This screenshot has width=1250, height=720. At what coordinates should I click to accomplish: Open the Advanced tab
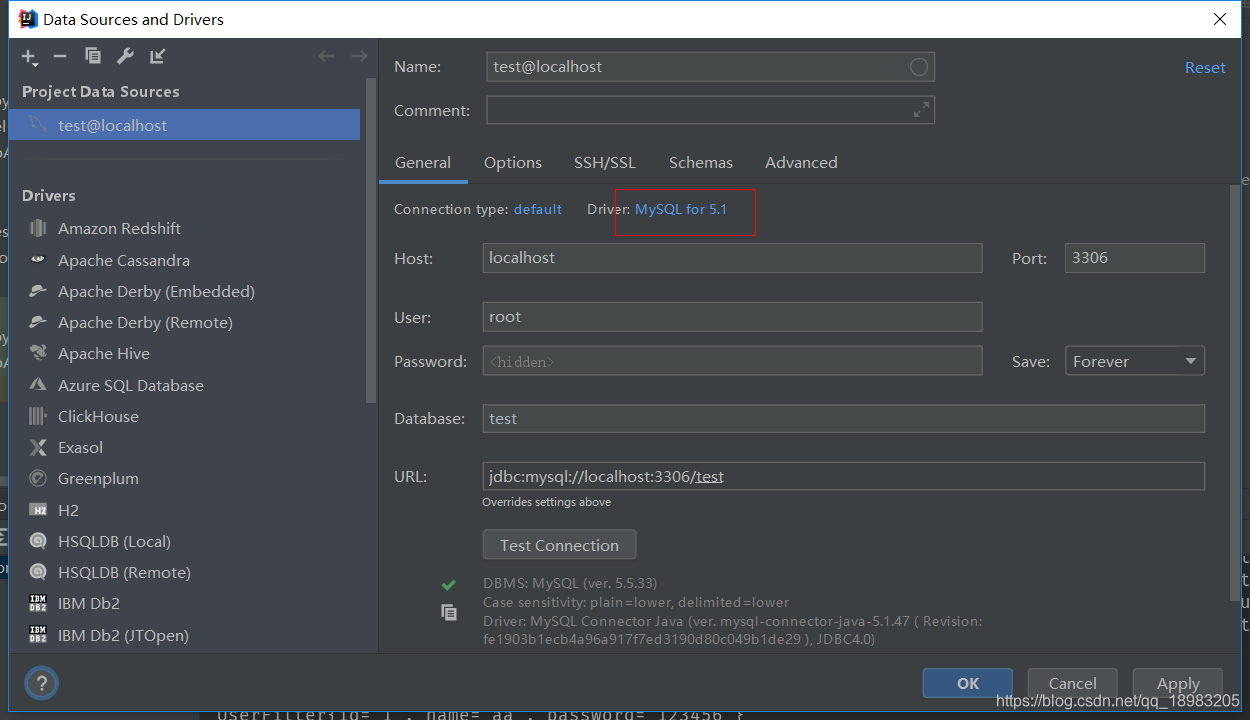coord(801,162)
